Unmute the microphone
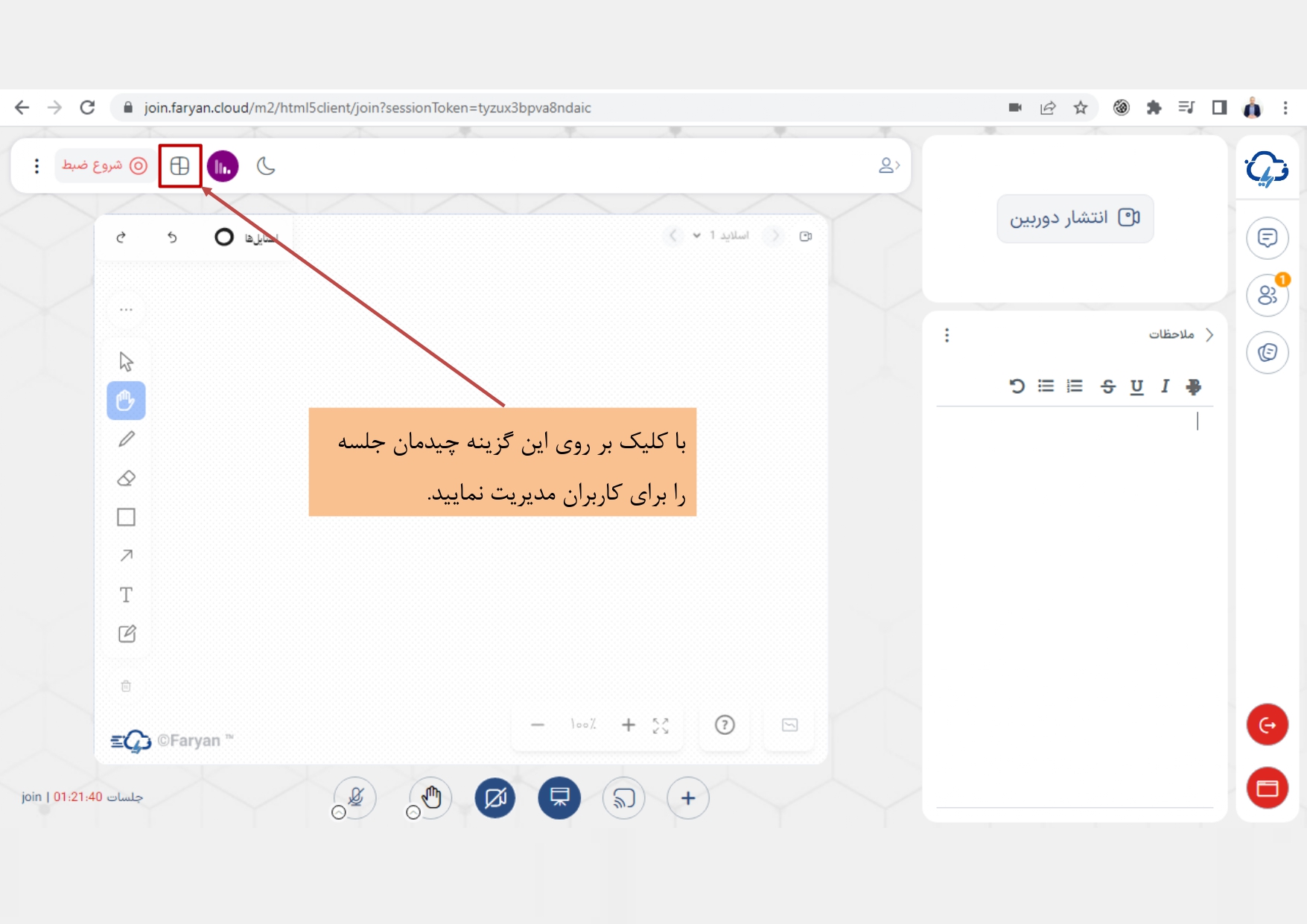The width and height of the screenshot is (1307, 924). (x=356, y=797)
